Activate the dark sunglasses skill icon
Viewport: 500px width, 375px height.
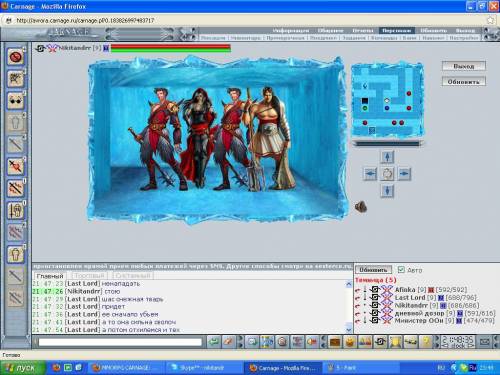coord(15,101)
